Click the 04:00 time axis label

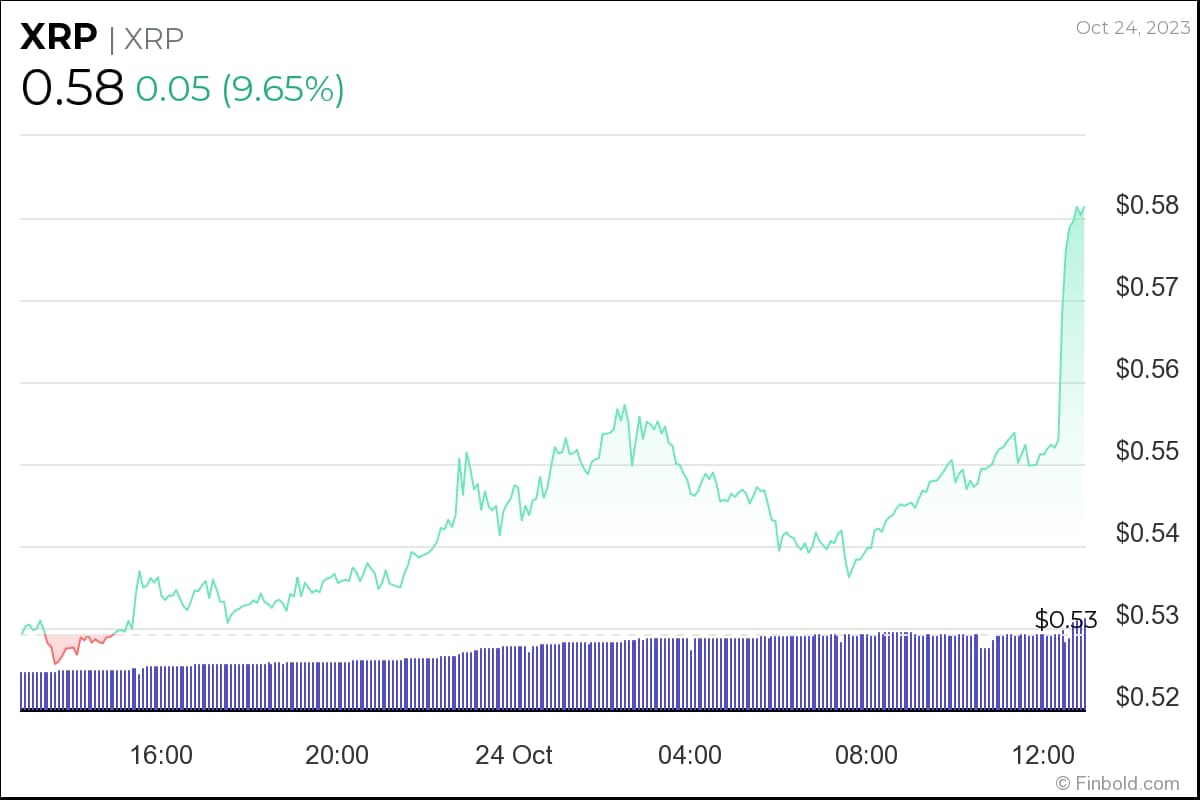click(690, 754)
